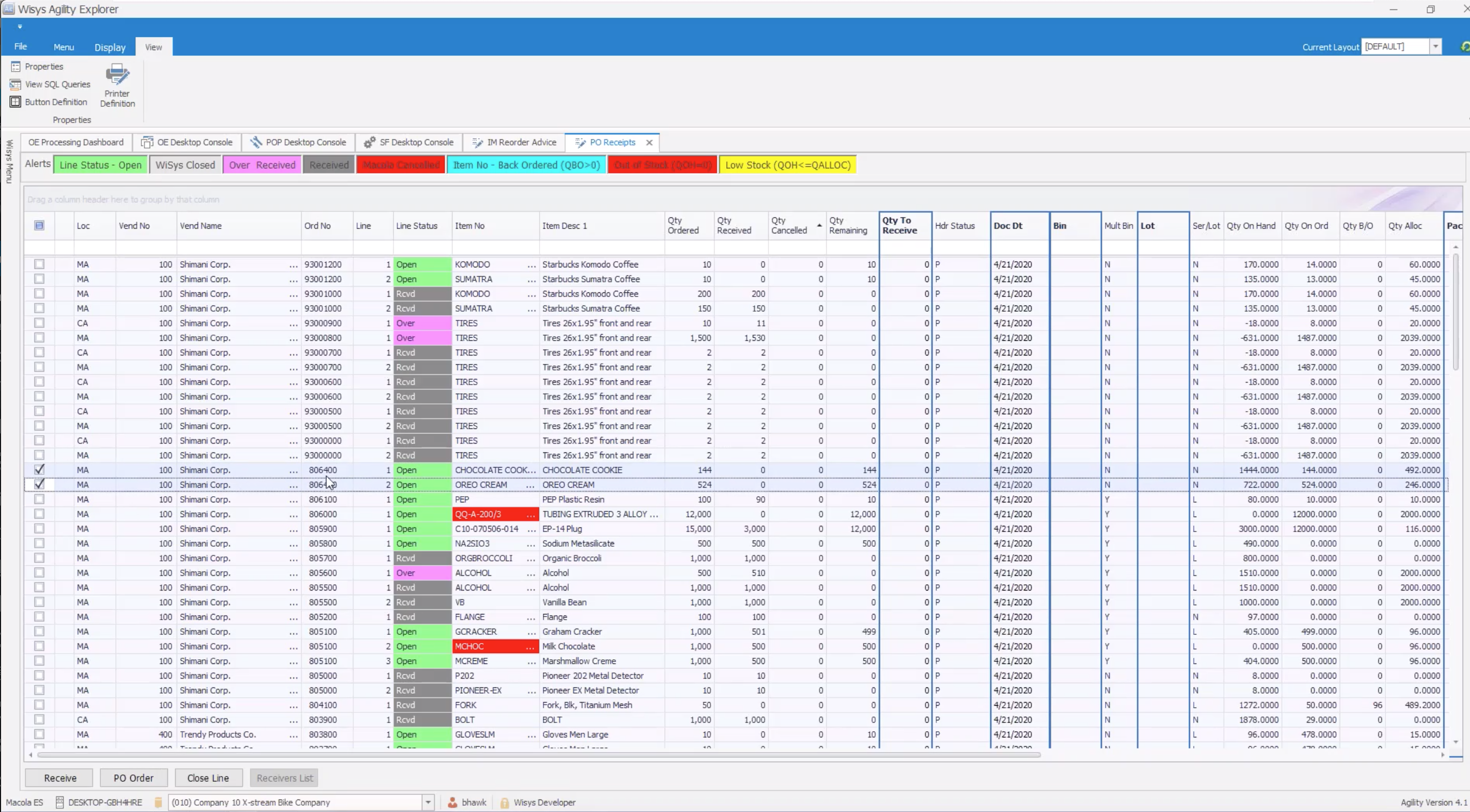Open Button Definition icon
The width and height of the screenshot is (1470, 812).
tap(16, 102)
